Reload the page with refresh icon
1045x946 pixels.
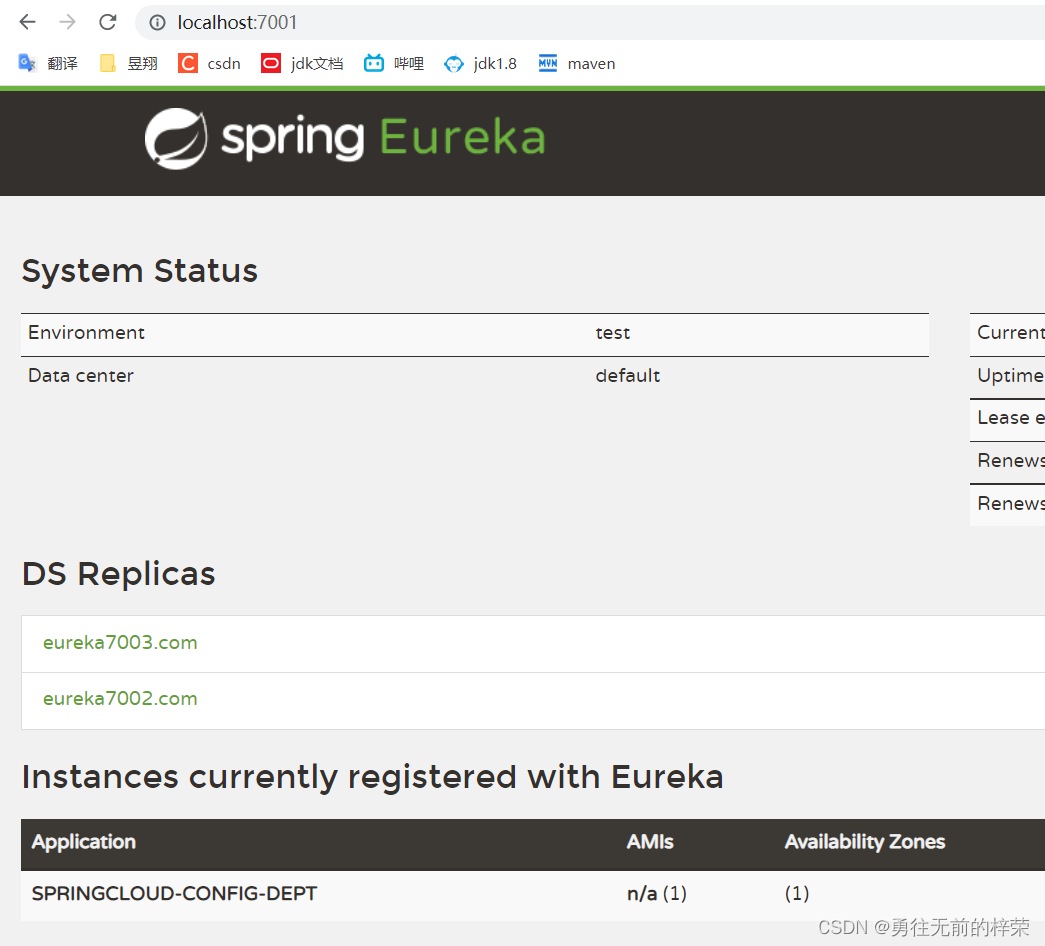pyautogui.click(x=107, y=22)
